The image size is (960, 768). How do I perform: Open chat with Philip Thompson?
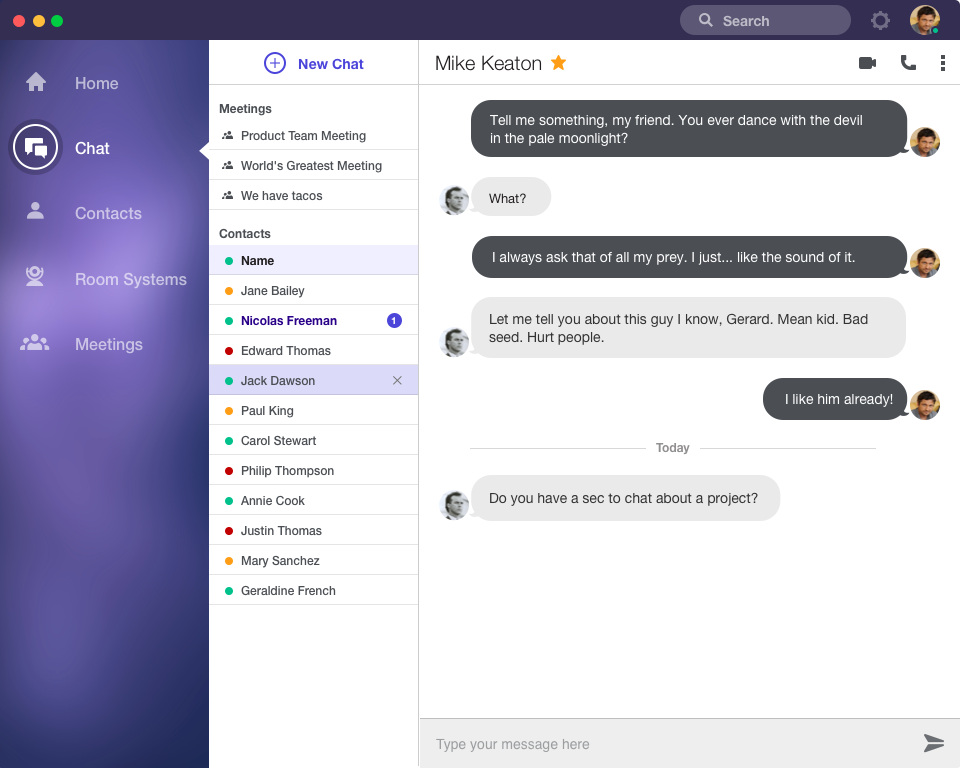[313, 470]
